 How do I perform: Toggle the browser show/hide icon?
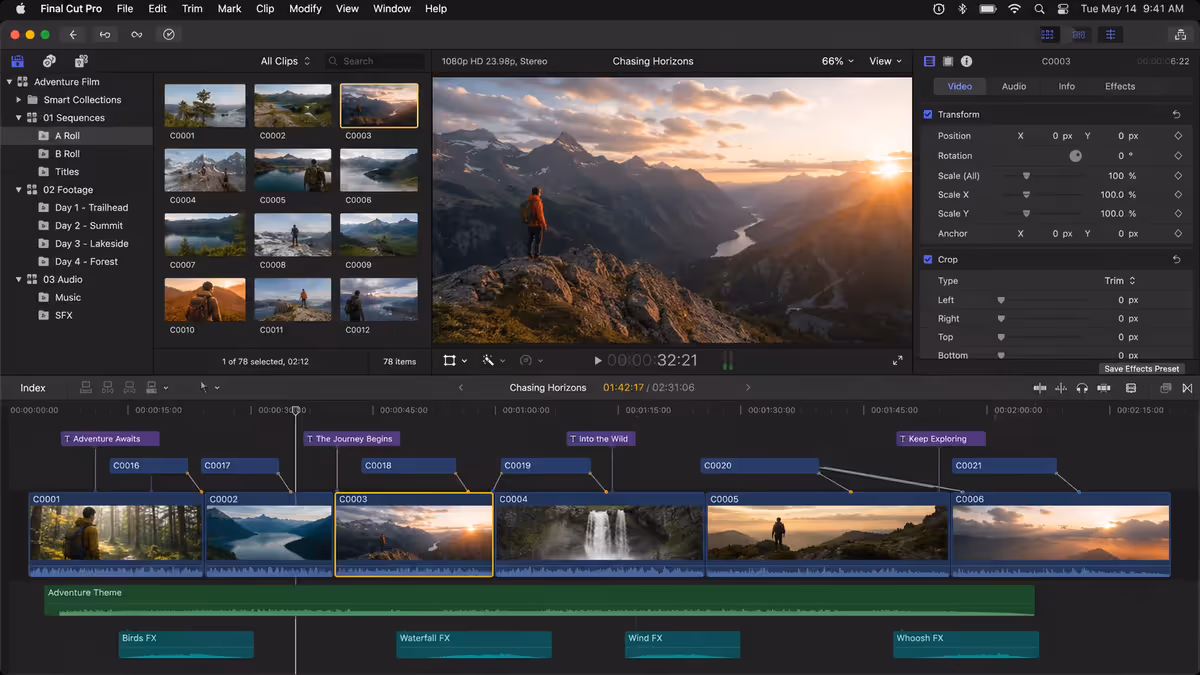(x=1048, y=34)
